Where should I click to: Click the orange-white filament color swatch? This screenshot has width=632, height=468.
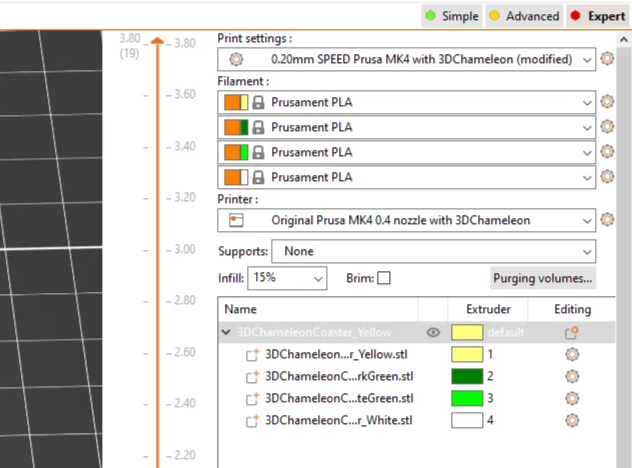click(236, 177)
